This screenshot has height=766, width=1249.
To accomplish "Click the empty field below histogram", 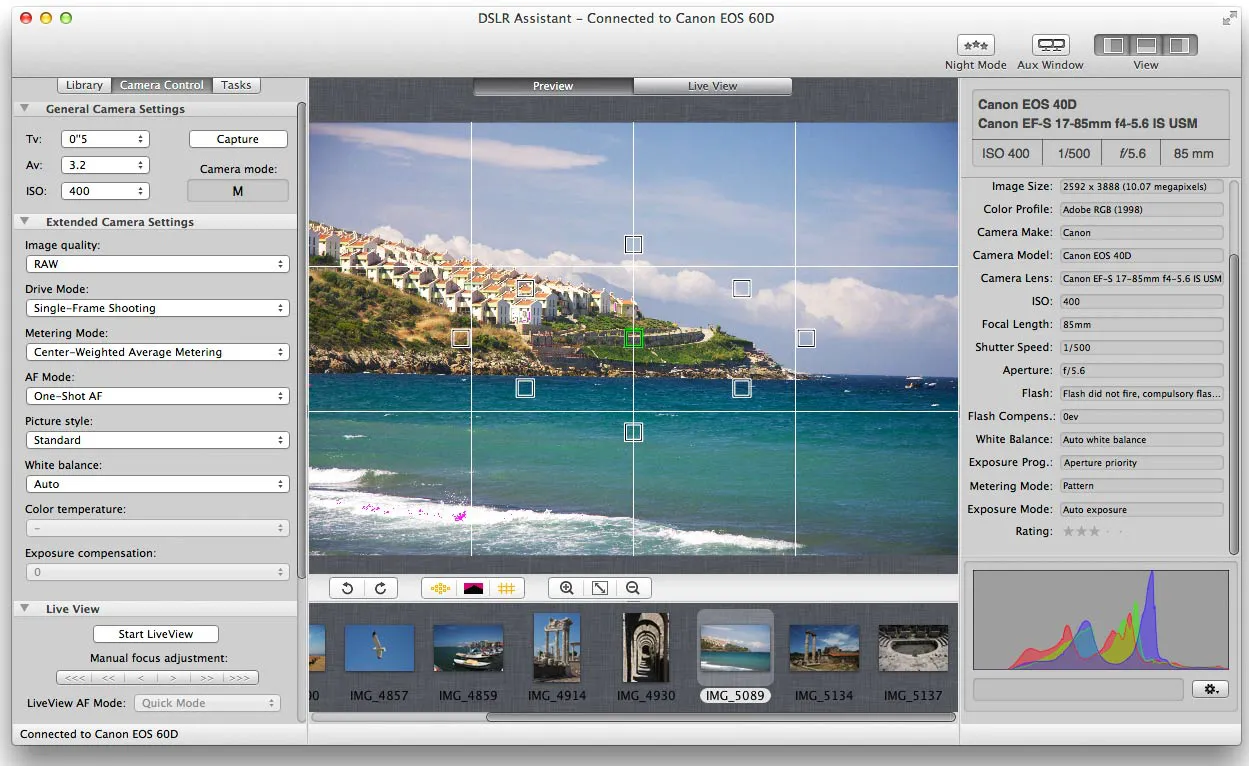I will pos(1078,689).
